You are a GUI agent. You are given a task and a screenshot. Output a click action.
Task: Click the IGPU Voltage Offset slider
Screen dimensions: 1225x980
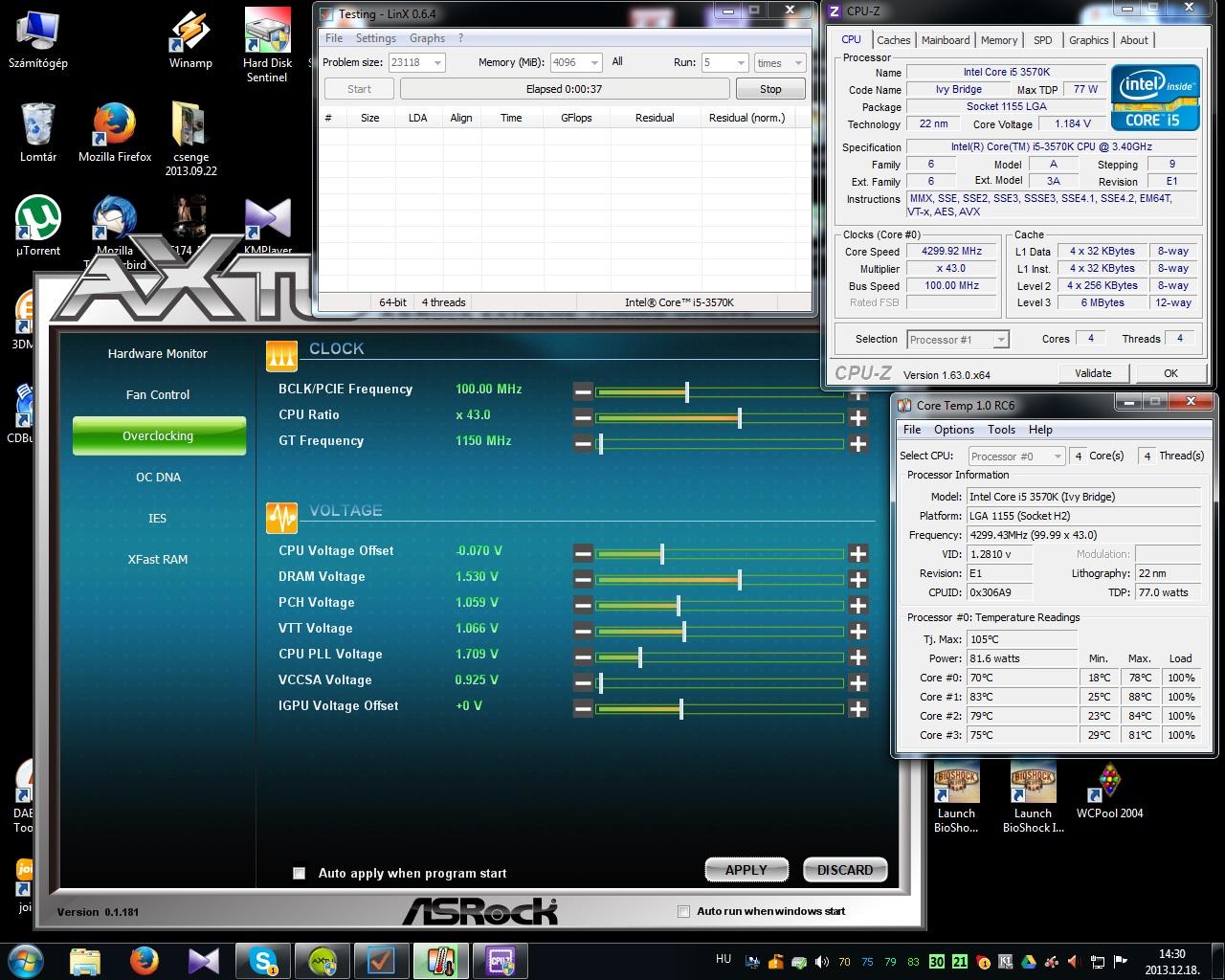[720, 708]
